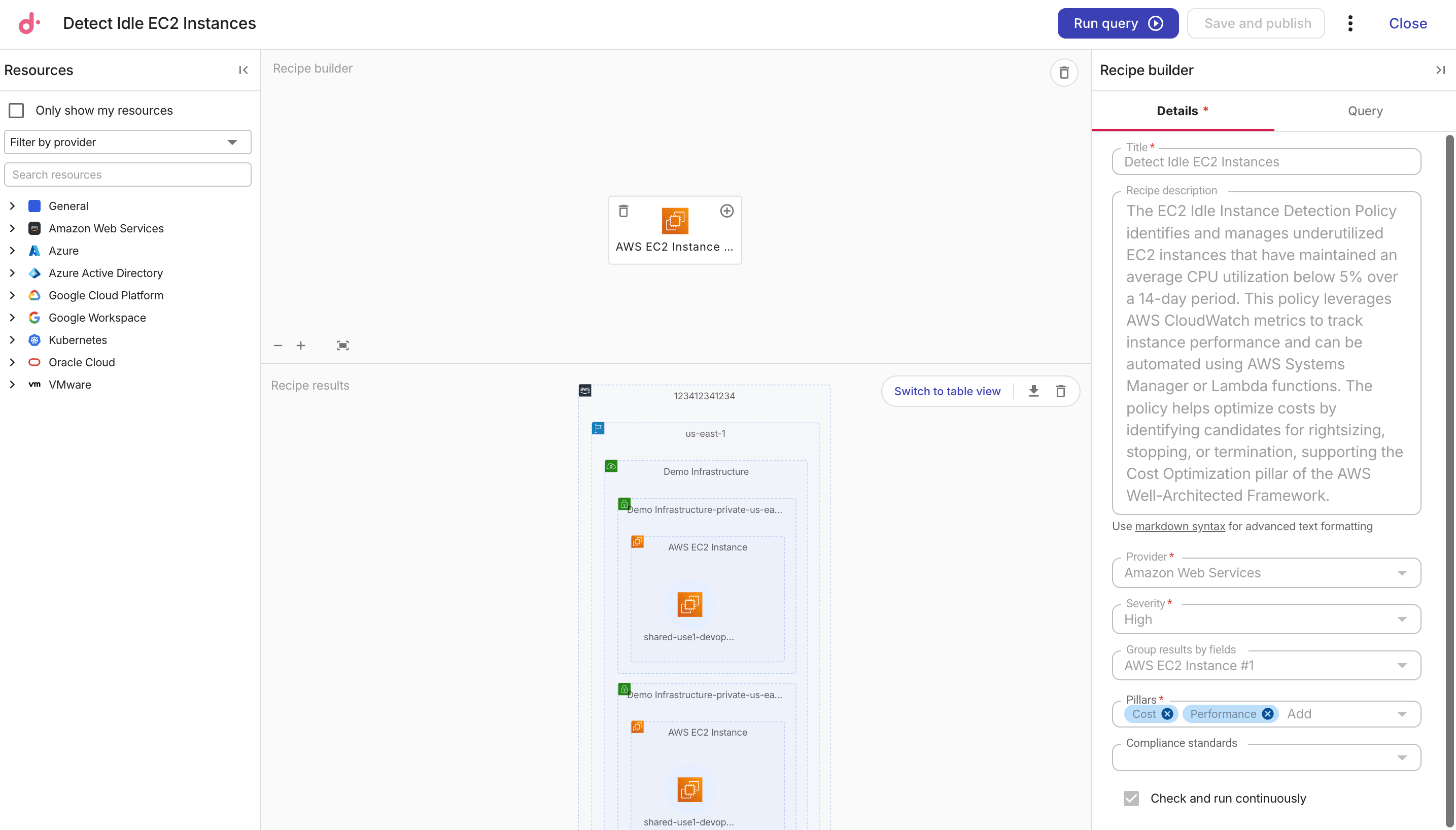The width and height of the screenshot is (1456, 830).
Task: Open the three-dot overflow menu
Action: 1350,23
